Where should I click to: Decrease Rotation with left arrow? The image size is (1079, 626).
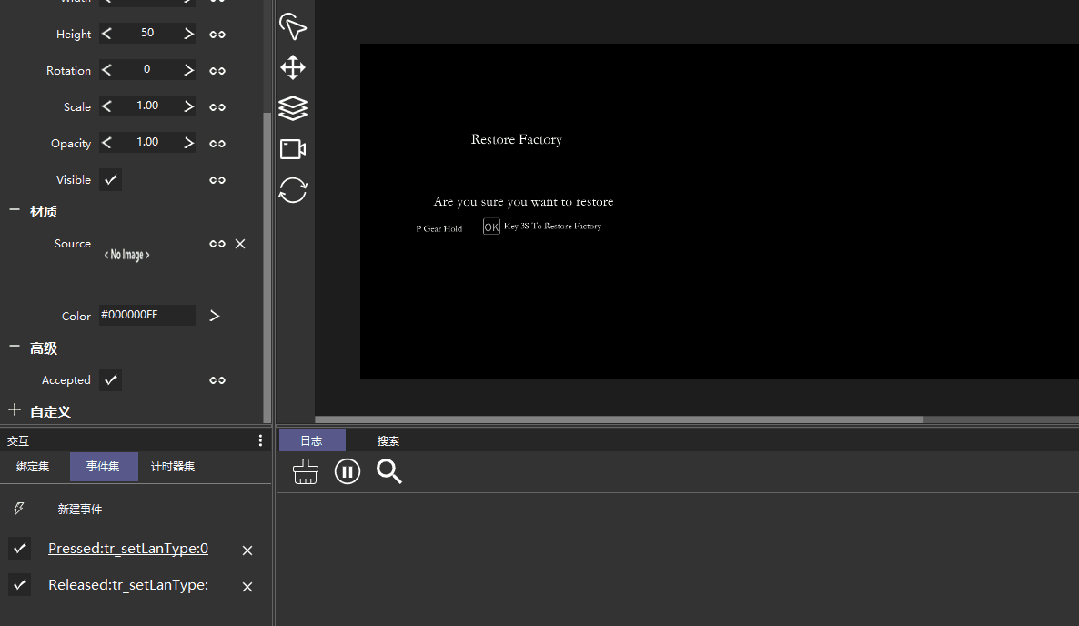[107, 69]
